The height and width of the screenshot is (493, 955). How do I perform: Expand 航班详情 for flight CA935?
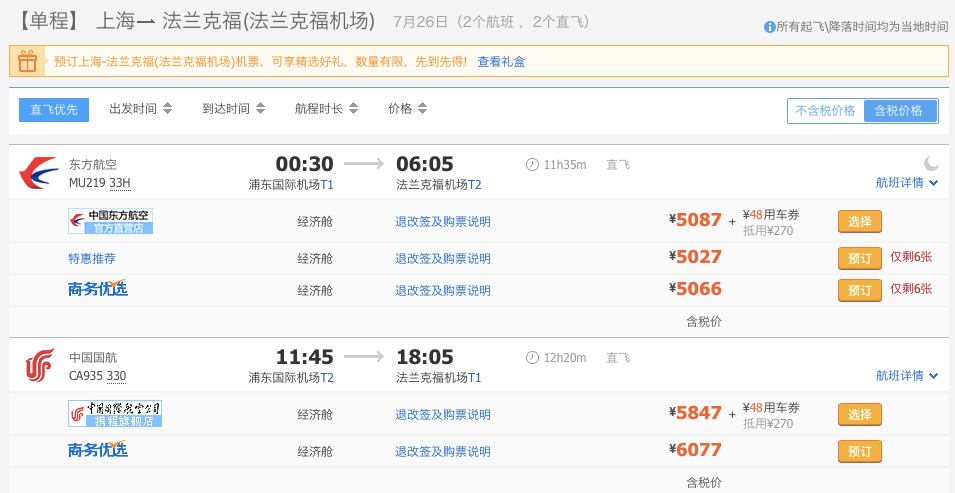click(906, 376)
